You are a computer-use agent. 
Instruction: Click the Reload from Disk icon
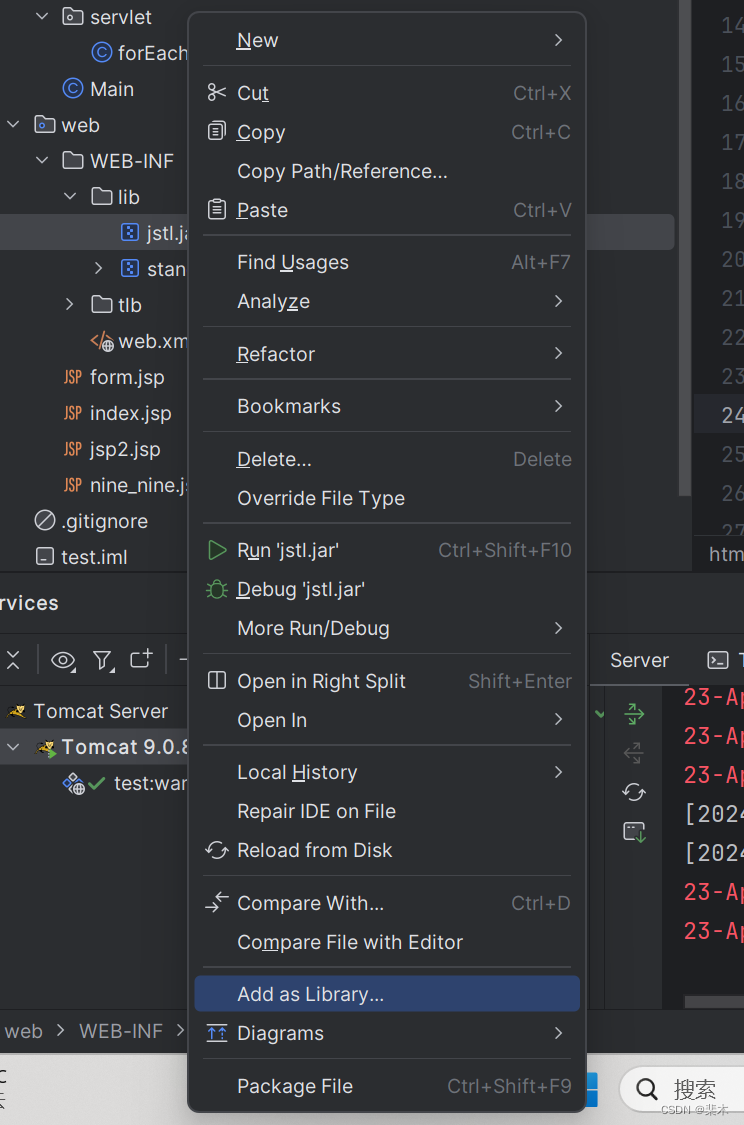[x=217, y=850]
